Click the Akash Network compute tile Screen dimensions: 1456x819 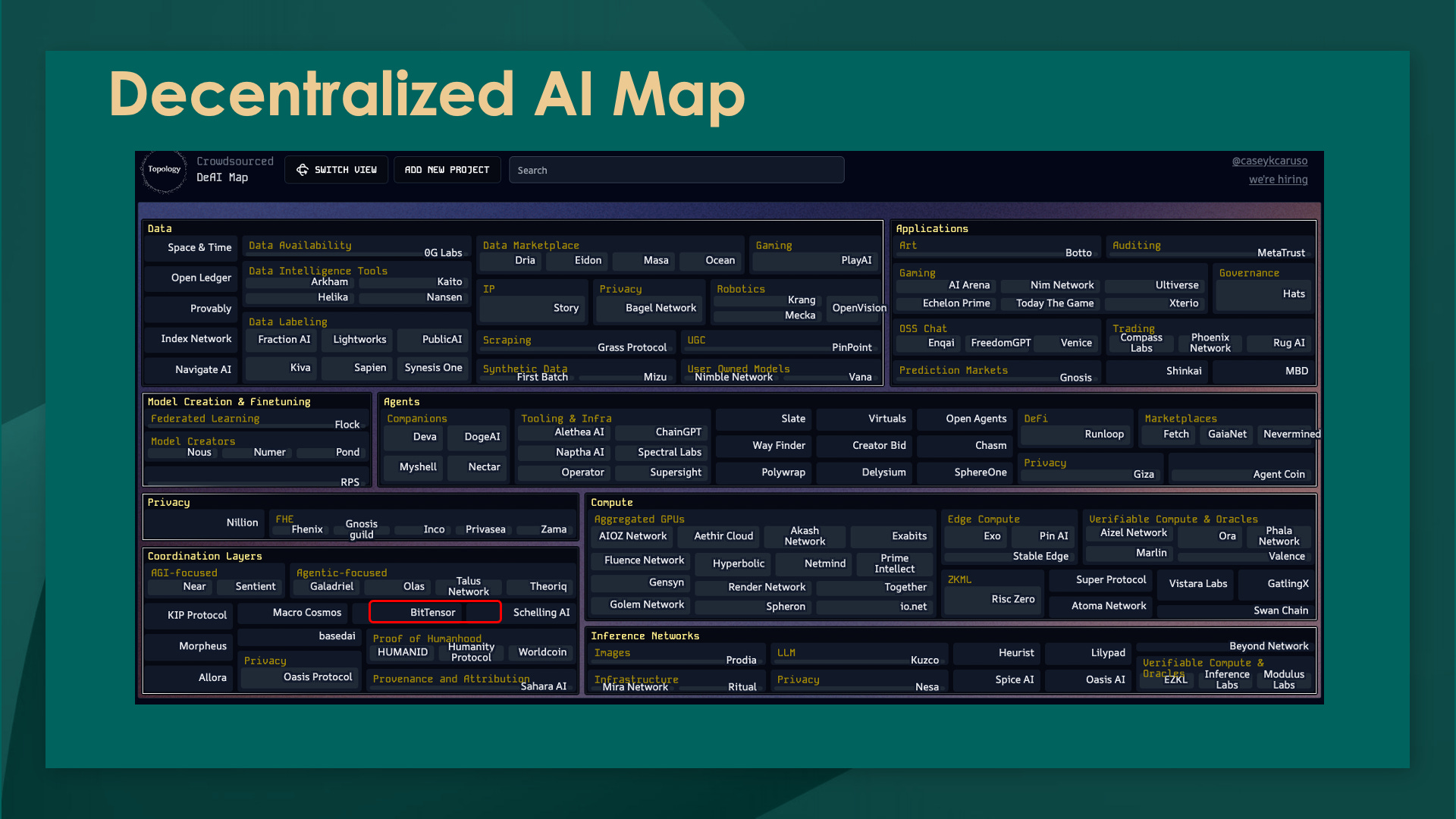click(x=805, y=536)
